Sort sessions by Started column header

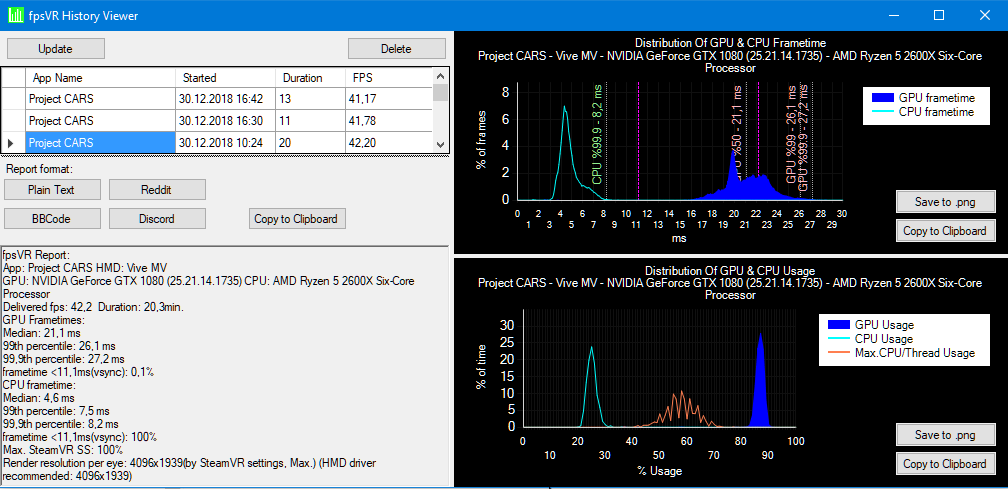pyautogui.click(x=226, y=78)
